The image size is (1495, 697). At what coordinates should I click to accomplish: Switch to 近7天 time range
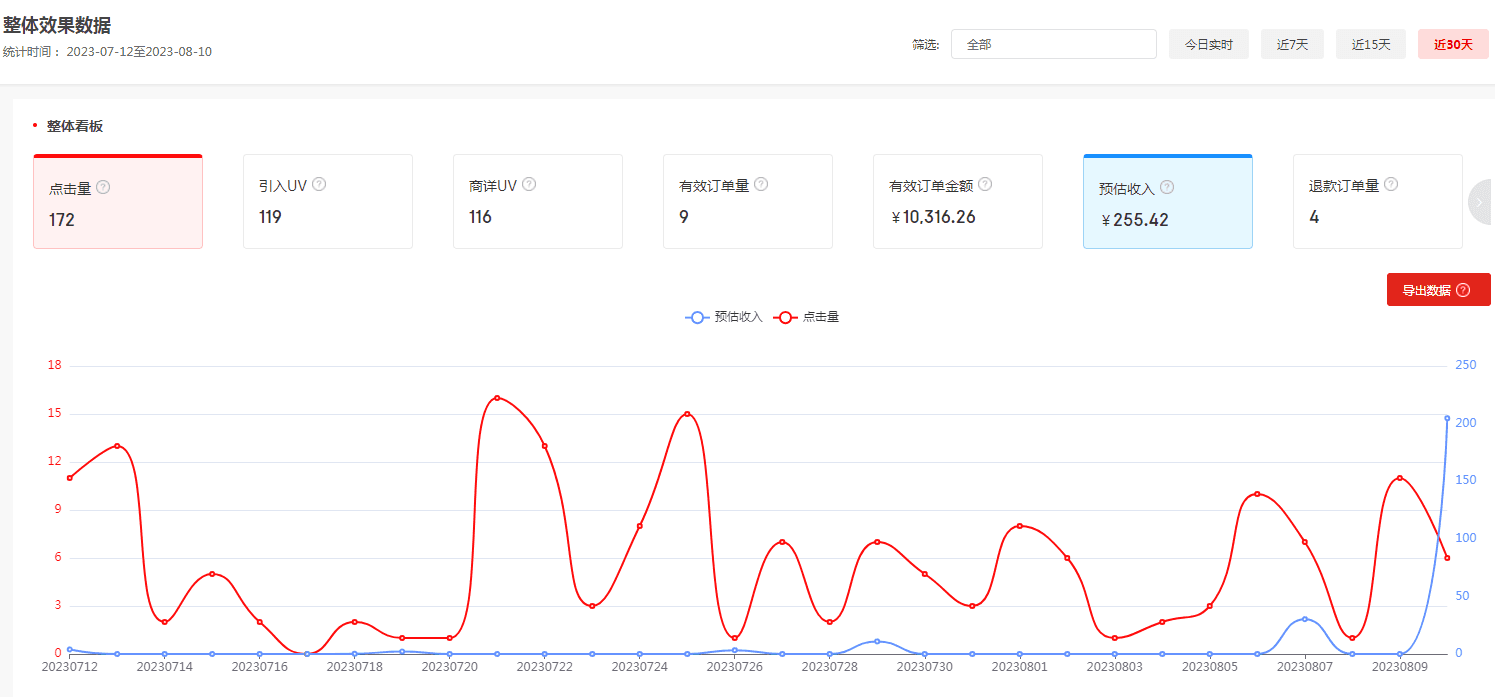(1292, 44)
